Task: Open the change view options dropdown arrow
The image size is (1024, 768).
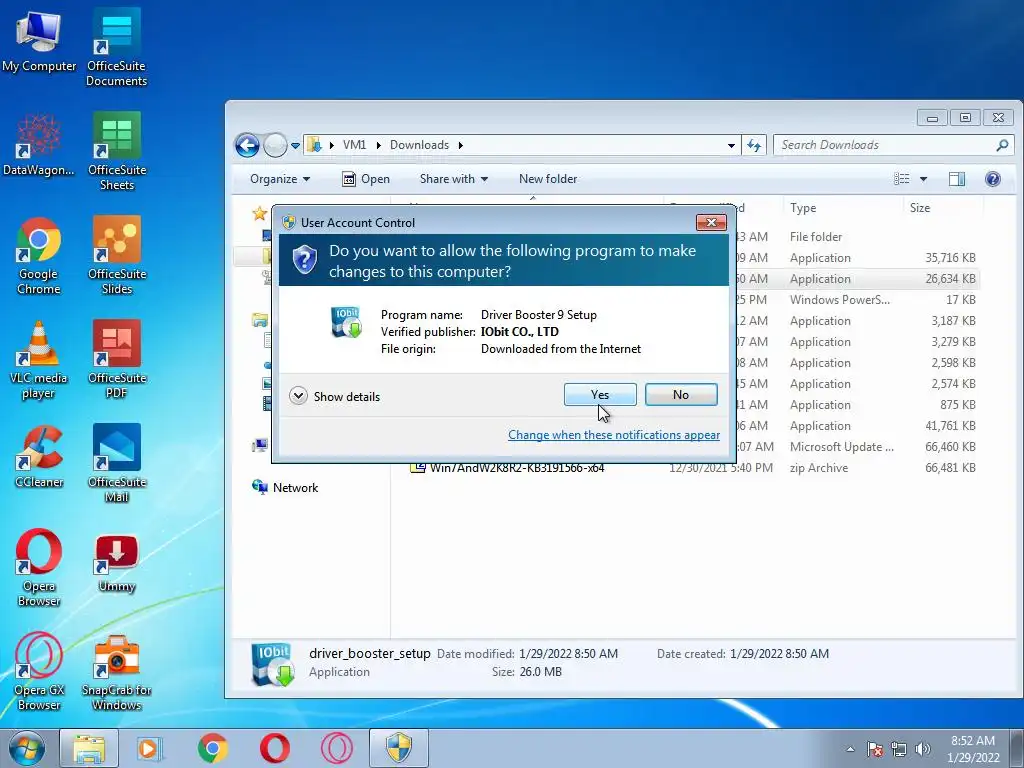Action: 923,179
